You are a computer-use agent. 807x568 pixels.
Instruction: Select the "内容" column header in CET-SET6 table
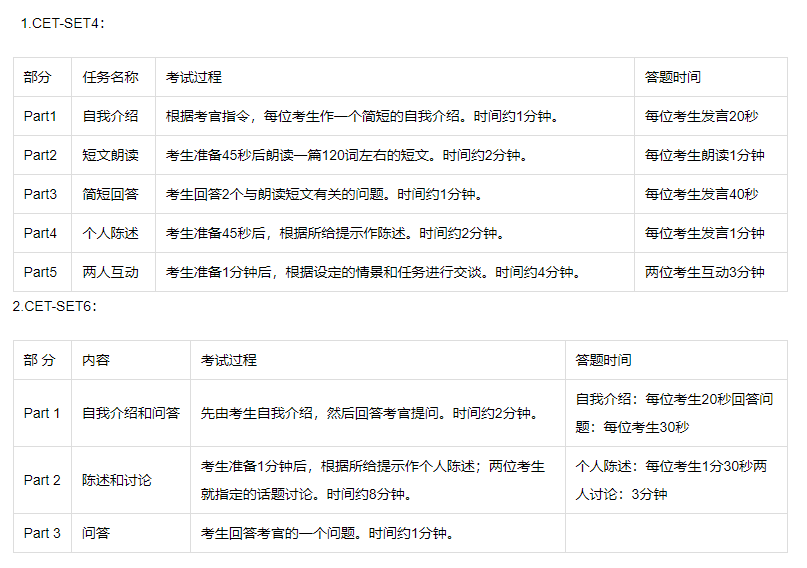[x=96, y=360]
